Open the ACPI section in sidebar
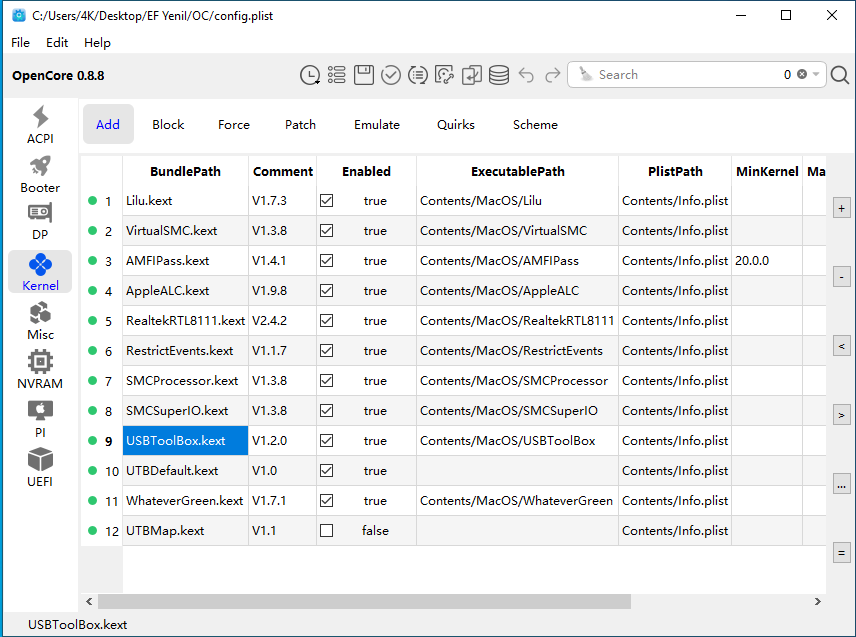This screenshot has width=856, height=637. point(40,124)
